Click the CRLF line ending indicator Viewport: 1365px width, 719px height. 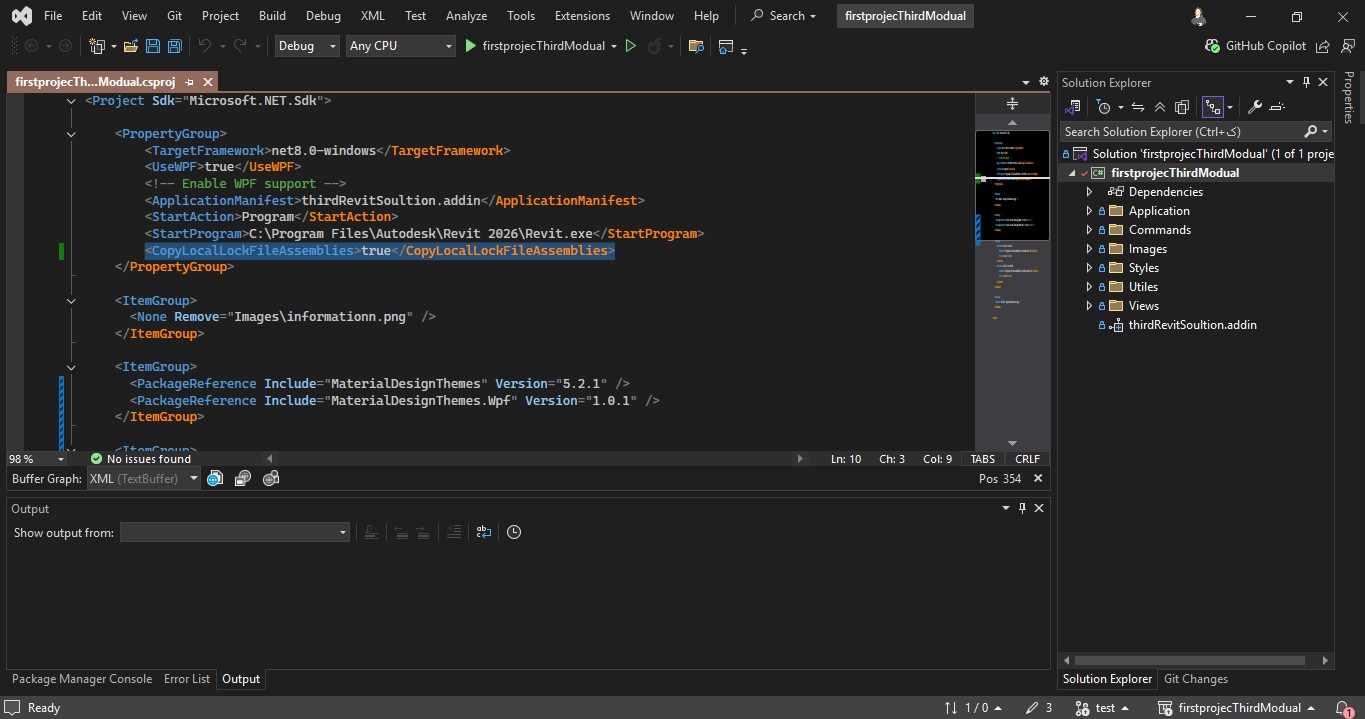[x=1027, y=459]
